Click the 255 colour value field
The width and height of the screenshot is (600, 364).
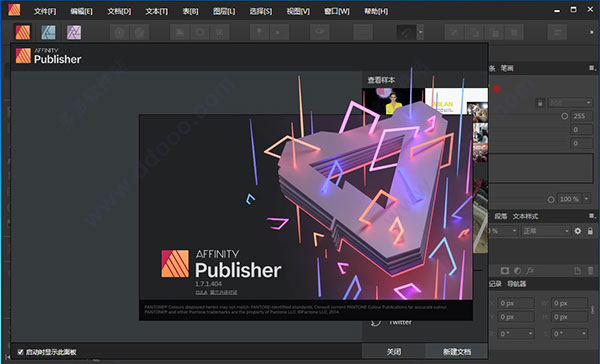pyautogui.click(x=582, y=116)
